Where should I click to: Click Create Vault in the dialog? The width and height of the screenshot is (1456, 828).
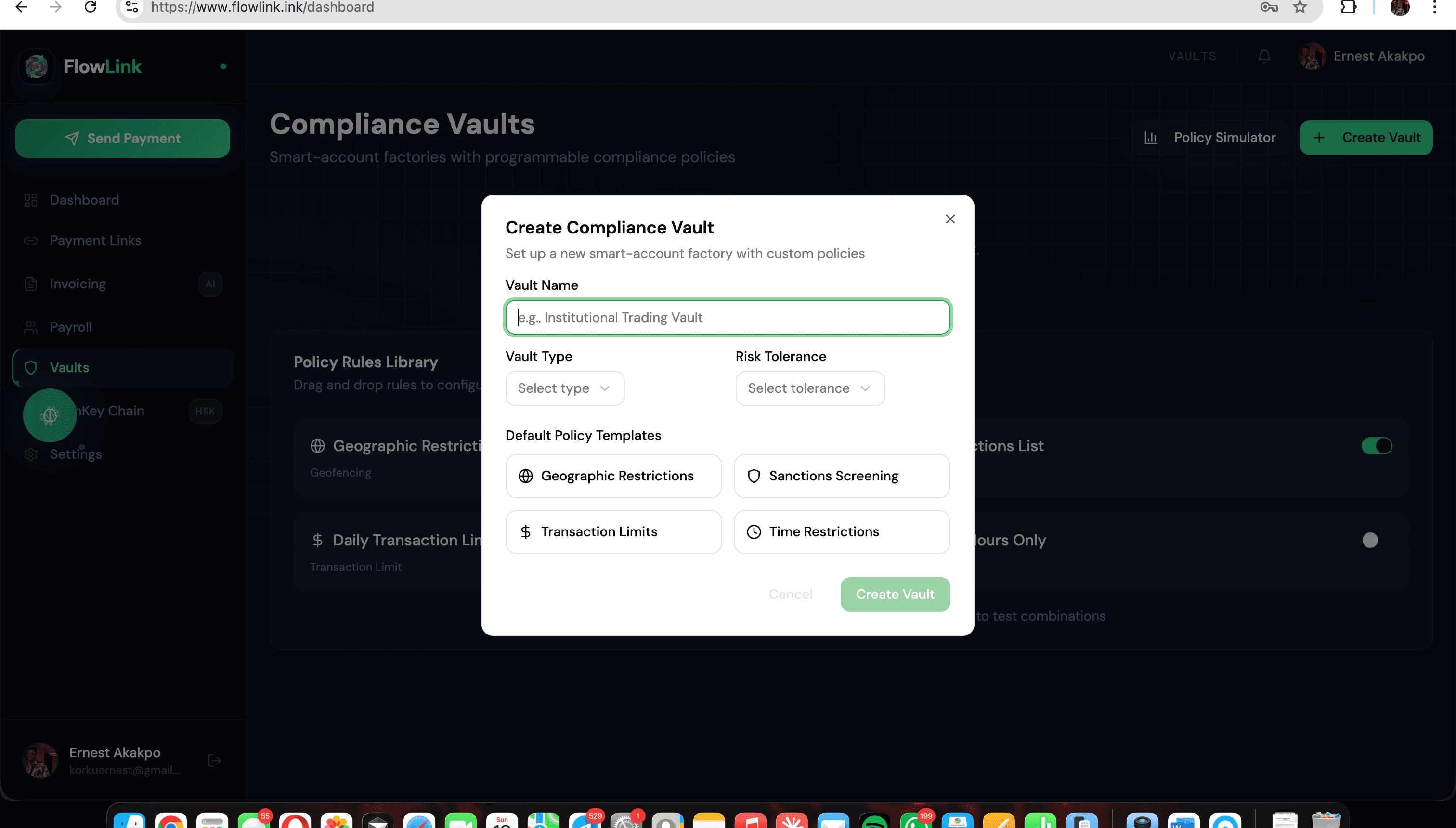[x=895, y=594]
